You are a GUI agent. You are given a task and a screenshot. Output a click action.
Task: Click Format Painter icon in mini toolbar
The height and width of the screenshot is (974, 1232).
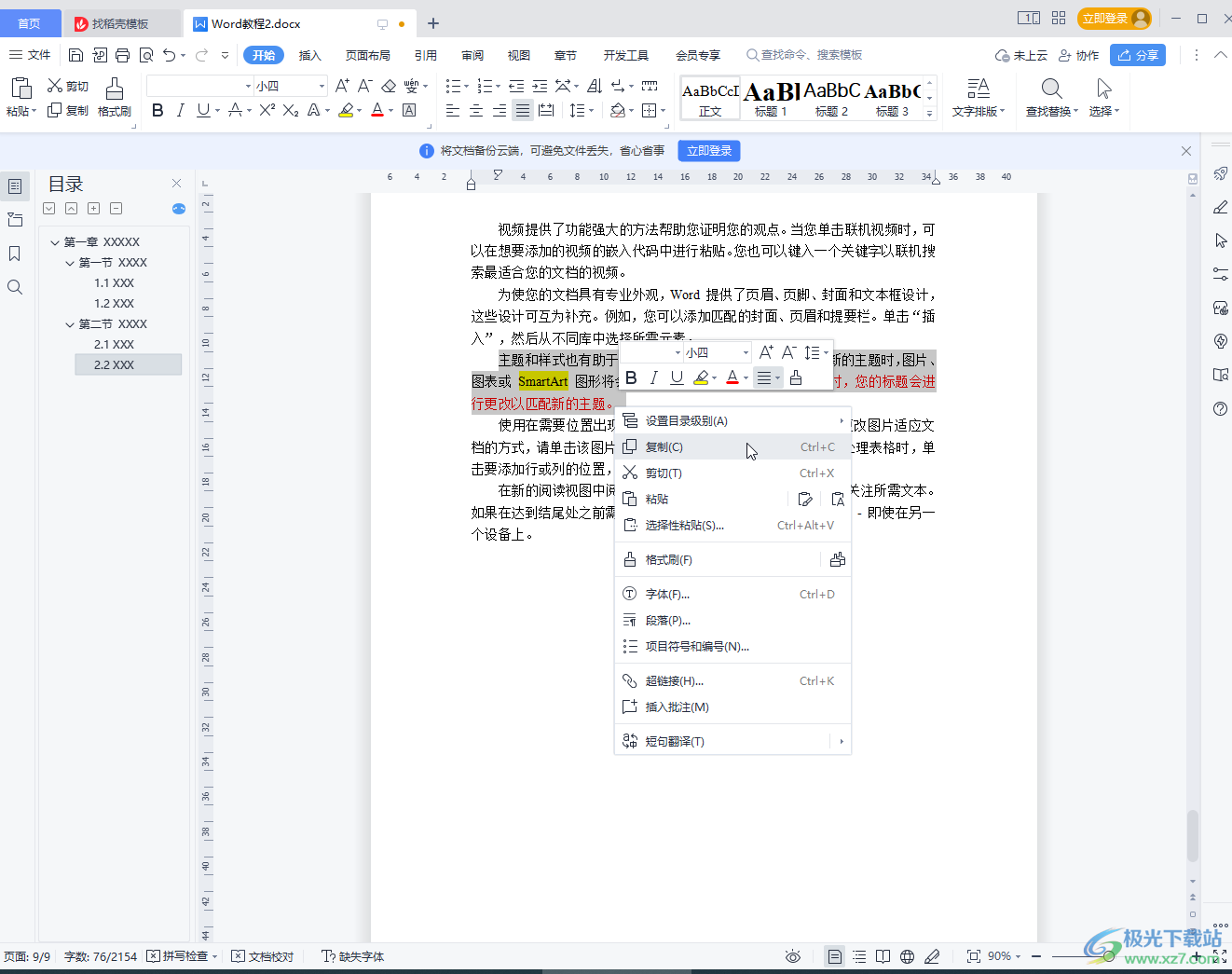tap(796, 377)
